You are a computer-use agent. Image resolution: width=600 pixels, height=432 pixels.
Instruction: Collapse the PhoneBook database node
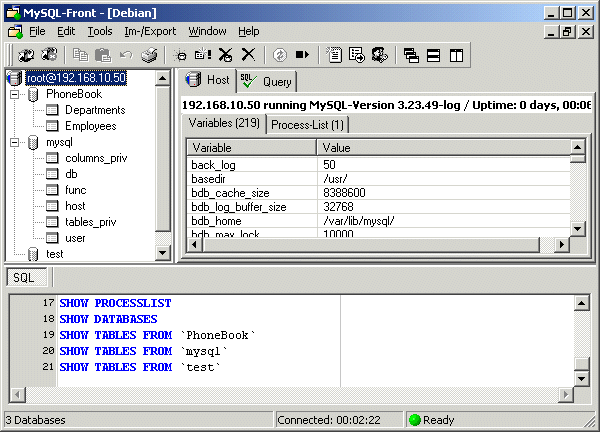pos(15,94)
